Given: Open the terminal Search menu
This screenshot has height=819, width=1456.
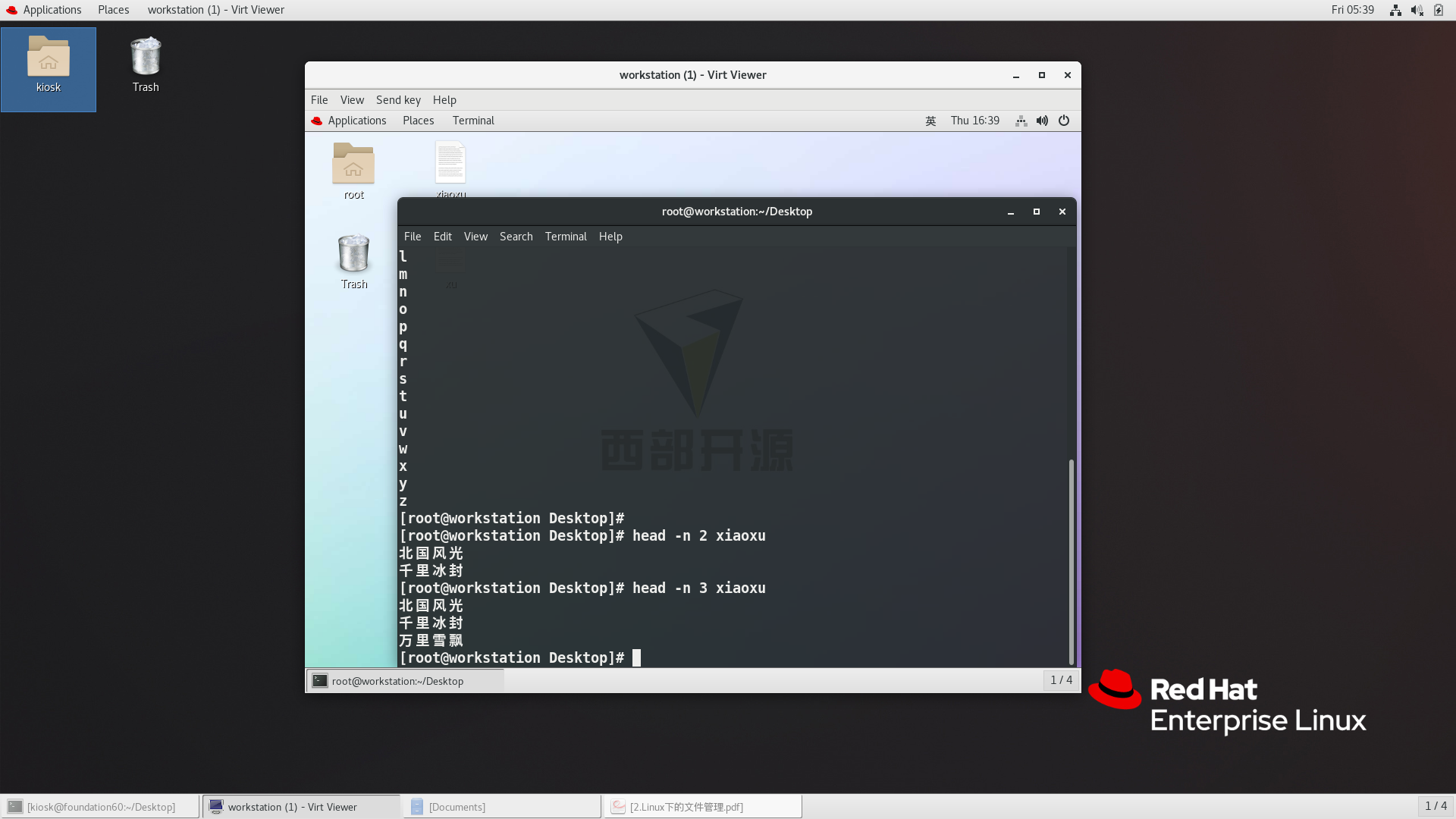Looking at the screenshot, I should coord(516,237).
